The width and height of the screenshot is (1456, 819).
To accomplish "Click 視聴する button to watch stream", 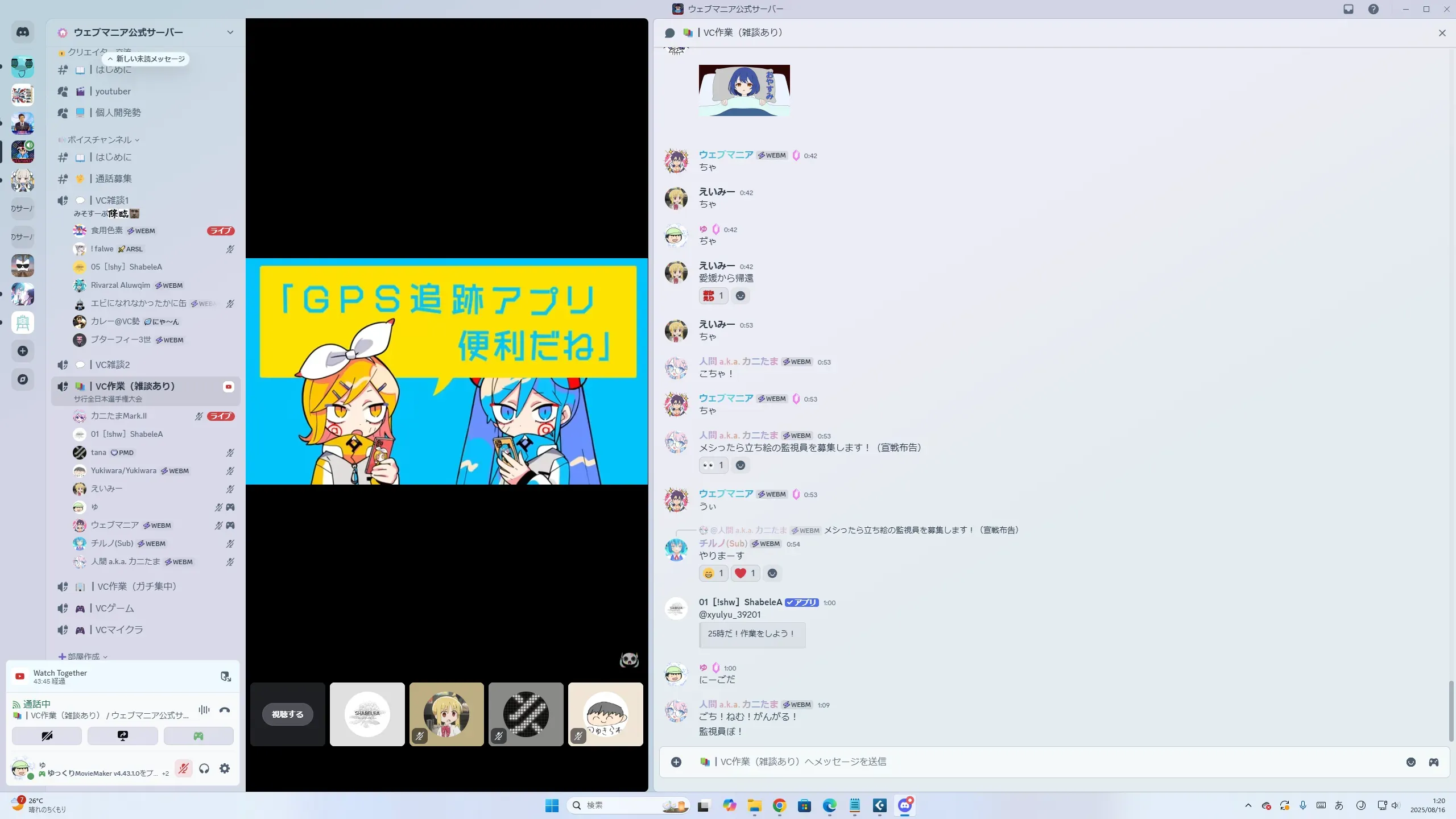I will point(287,714).
